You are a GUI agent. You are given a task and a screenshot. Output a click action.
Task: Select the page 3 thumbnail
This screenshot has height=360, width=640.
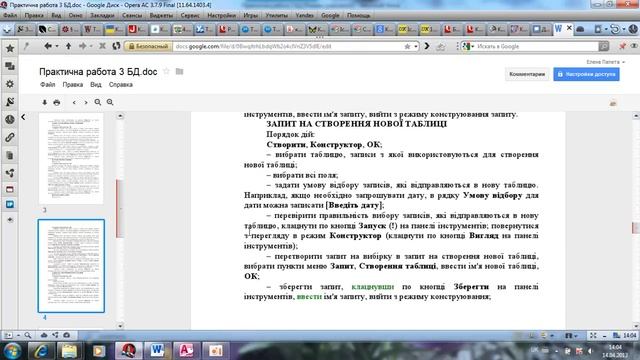[71, 159]
